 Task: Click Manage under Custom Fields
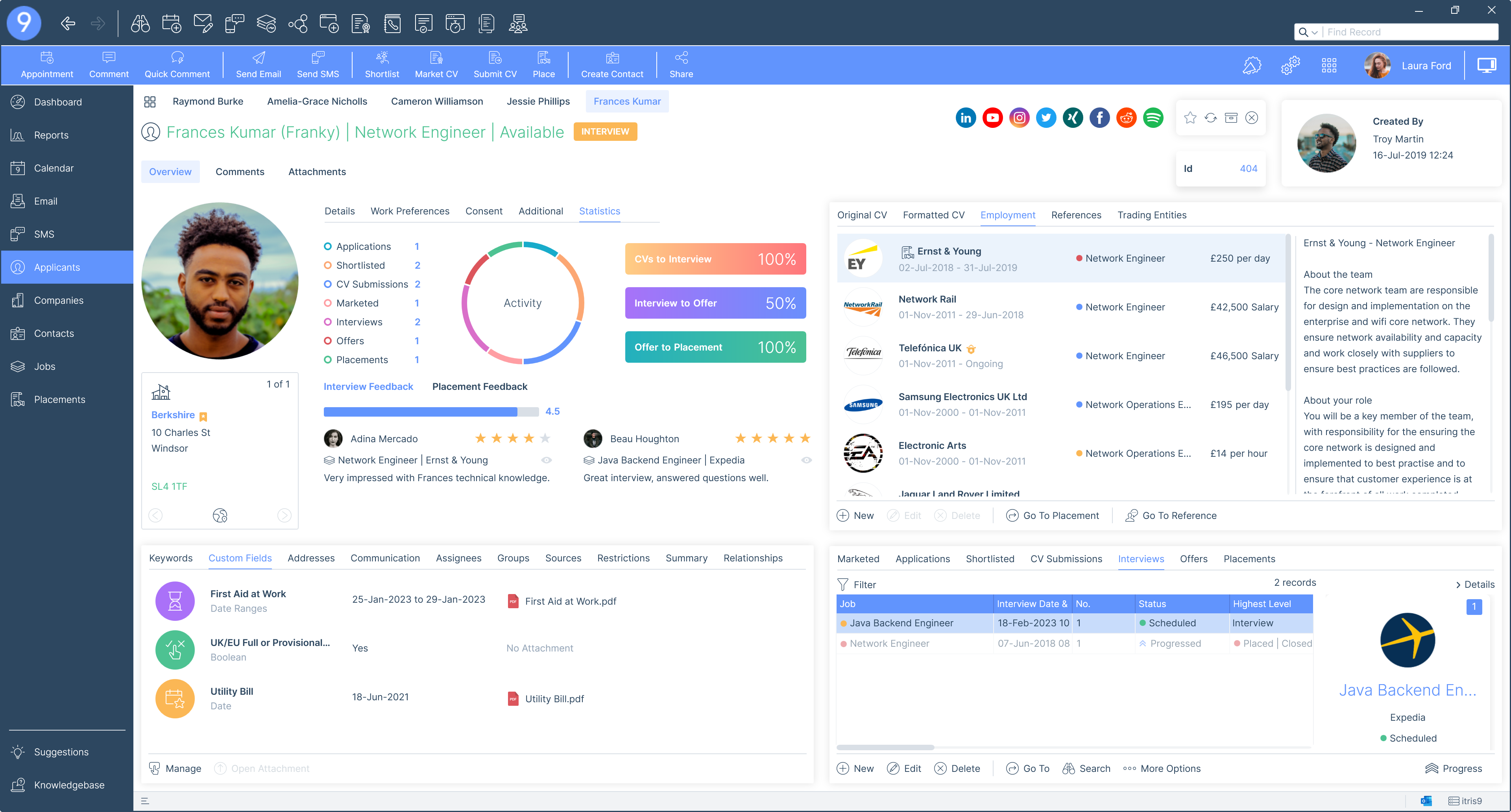(175, 769)
